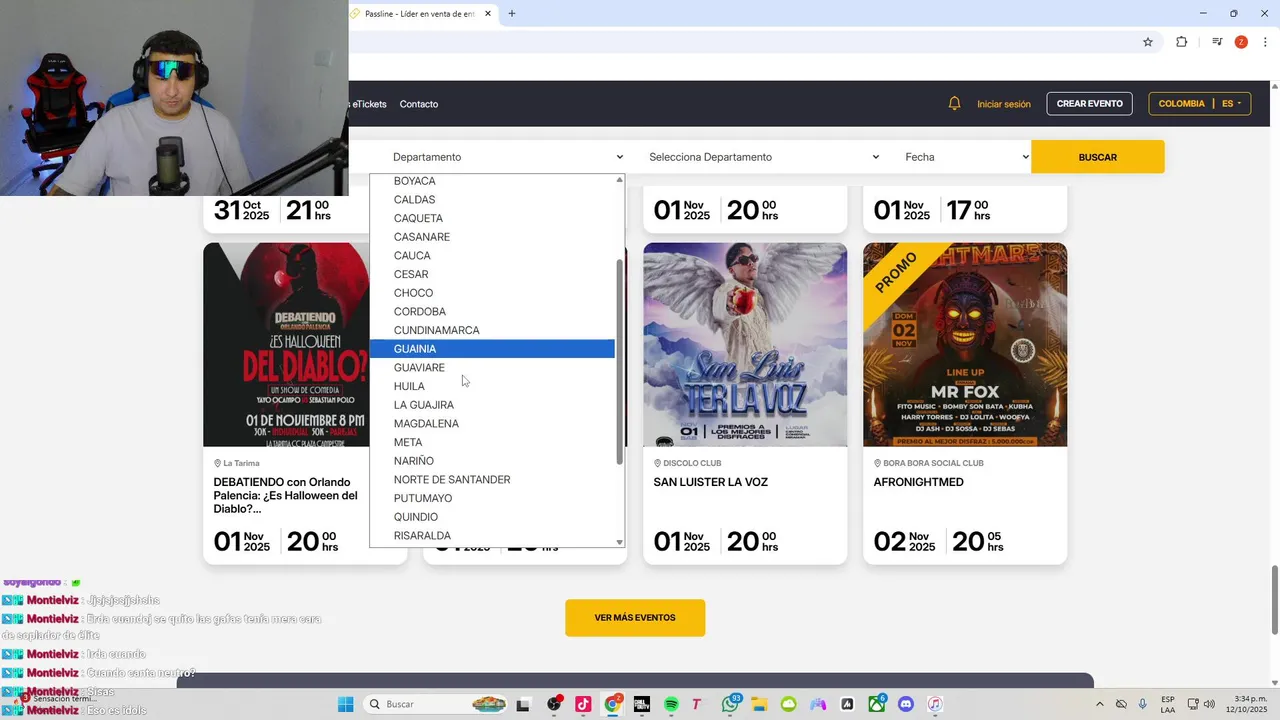Click the location pin next to DISCOLO CLUB
Image resolution: width=1280 pixels, height=720 pixels.
(657, 463)
